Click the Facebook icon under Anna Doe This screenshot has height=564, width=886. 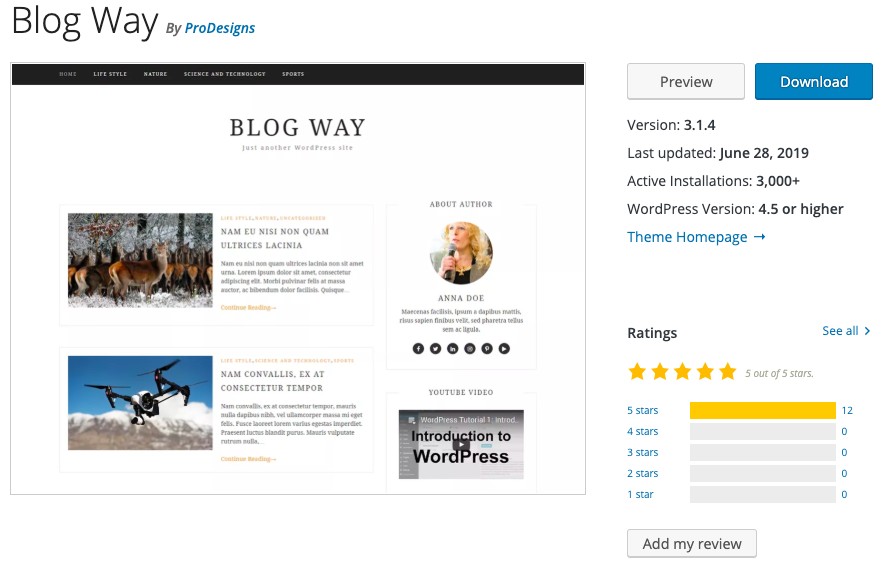[x=418, y=349]
